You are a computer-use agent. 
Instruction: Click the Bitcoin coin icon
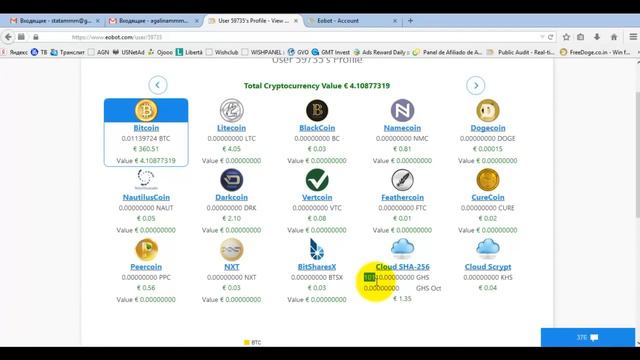tap(146, 110)
